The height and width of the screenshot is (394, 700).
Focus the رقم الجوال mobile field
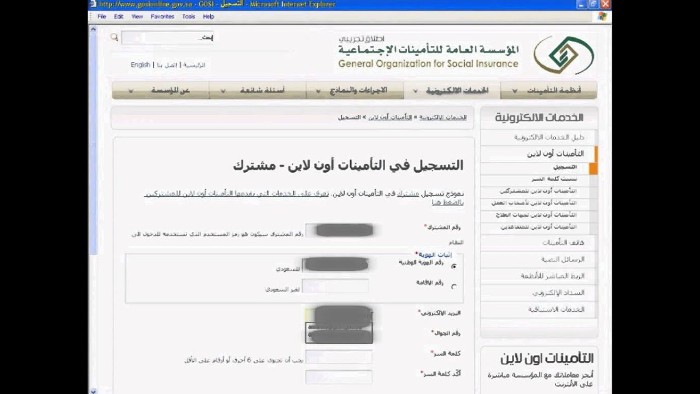[x=339, y=333]
